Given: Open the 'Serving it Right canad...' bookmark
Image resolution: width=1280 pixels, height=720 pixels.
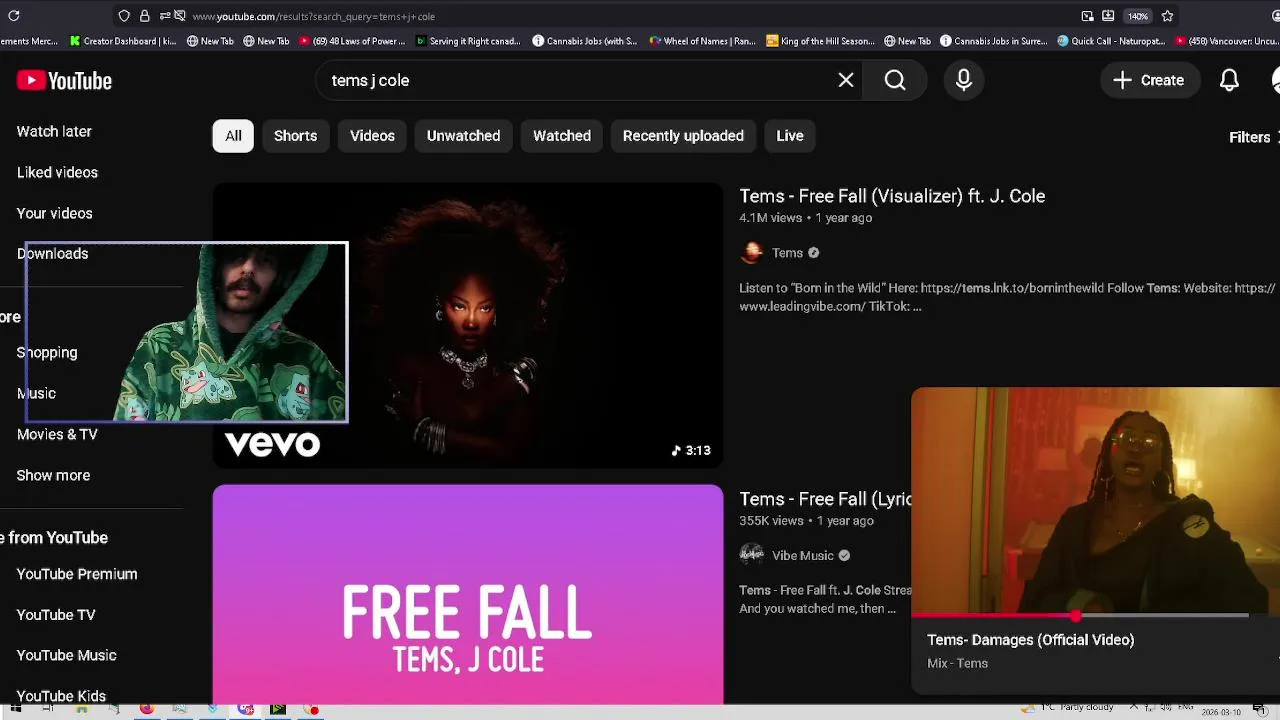Looking at the screenshot, I should (x=468, y=41).
